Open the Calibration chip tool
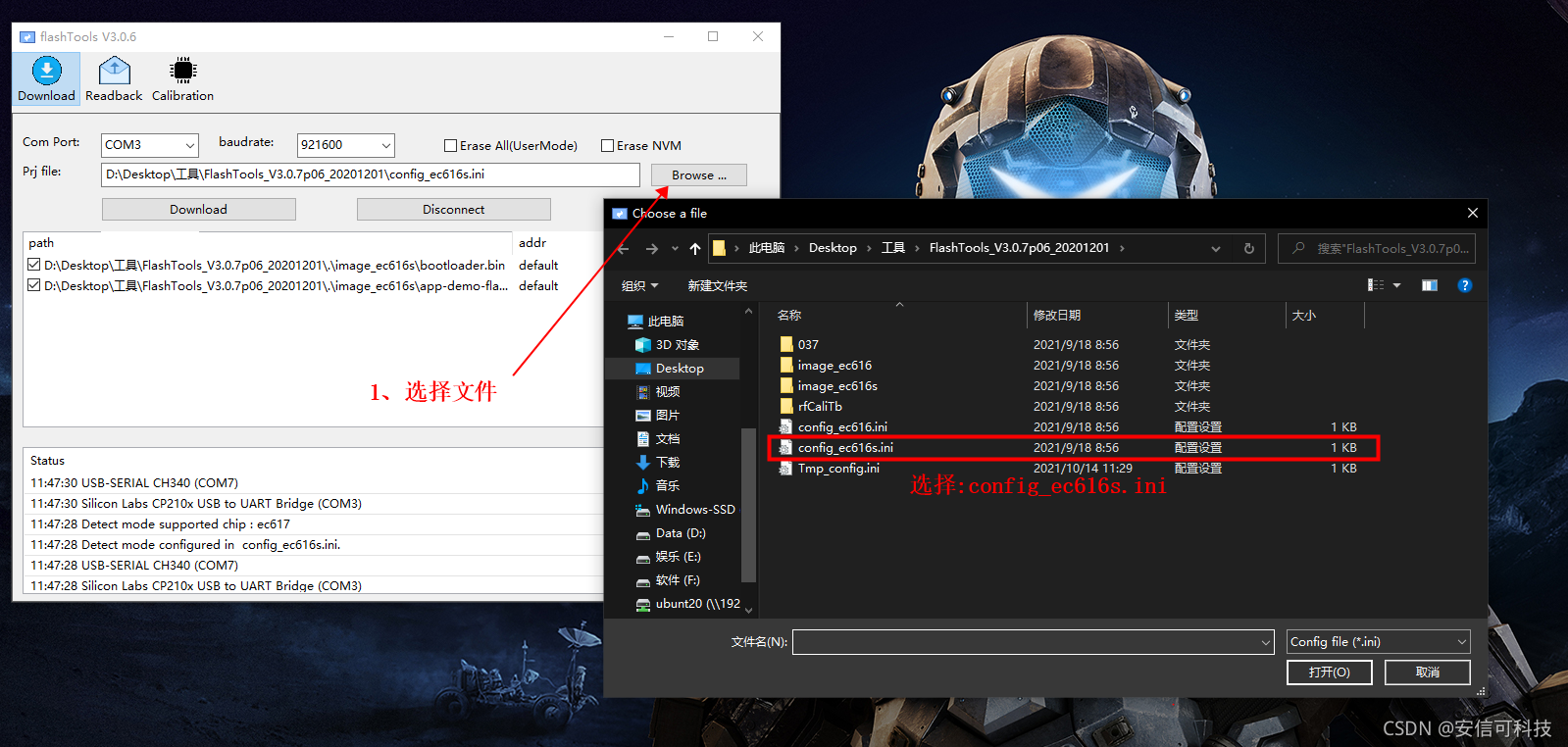This screenshot has width=1568, height=747. (182, 79)
